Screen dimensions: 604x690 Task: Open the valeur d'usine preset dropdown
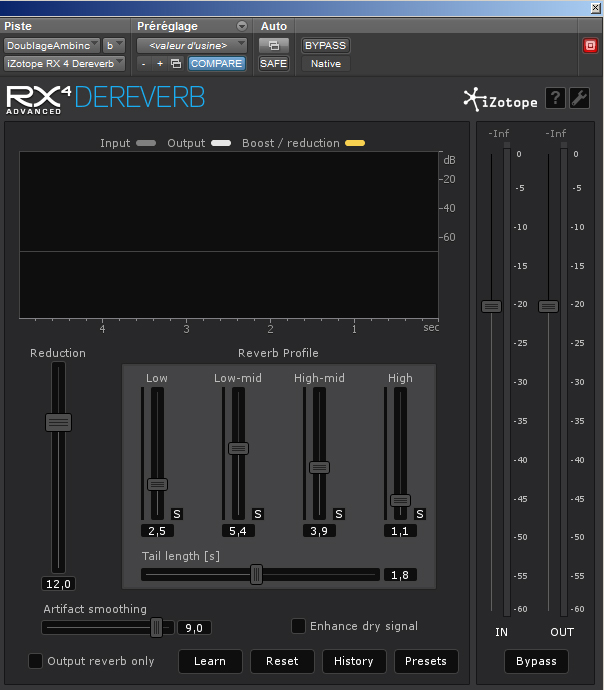tap(192, 45)
